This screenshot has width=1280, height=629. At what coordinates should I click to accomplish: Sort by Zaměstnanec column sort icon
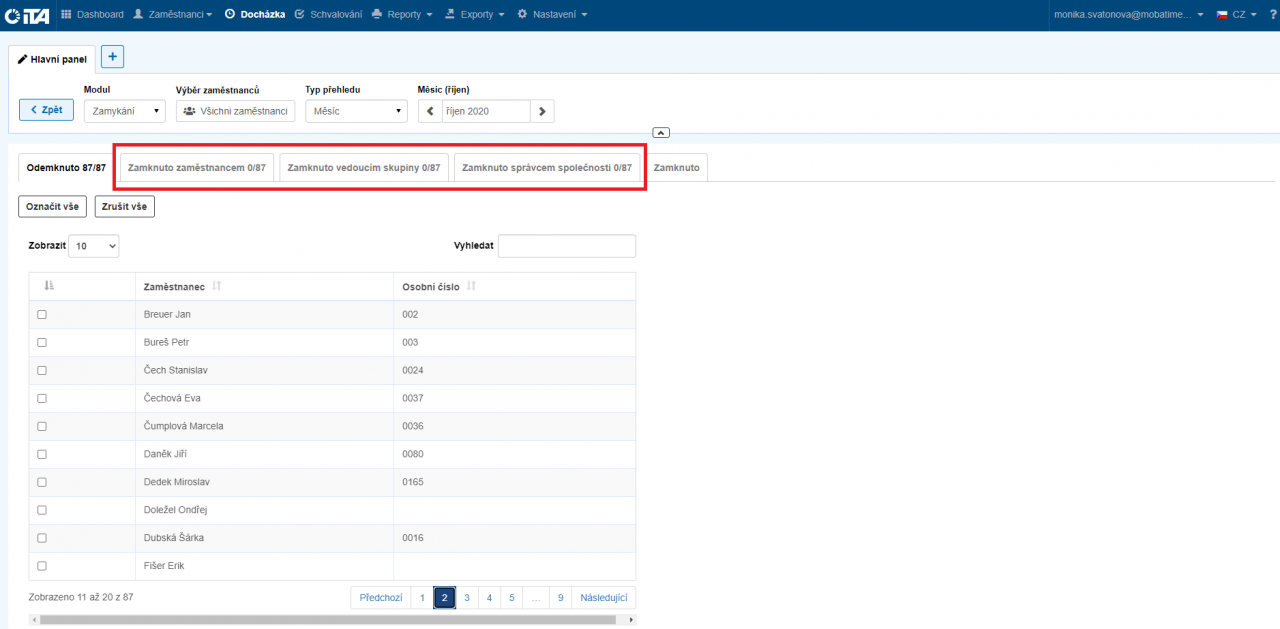point(217,287)
